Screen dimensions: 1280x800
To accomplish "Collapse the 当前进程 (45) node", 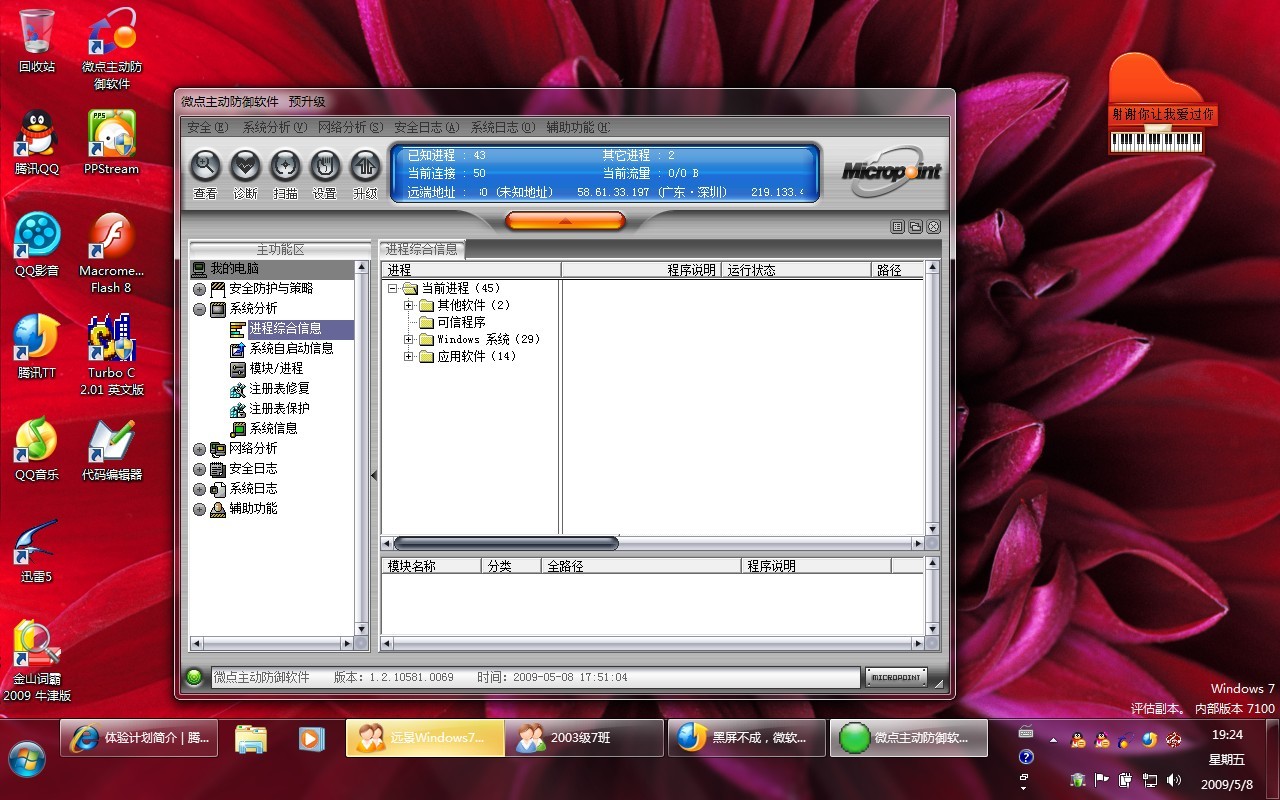I will click(x=393, y=288).
